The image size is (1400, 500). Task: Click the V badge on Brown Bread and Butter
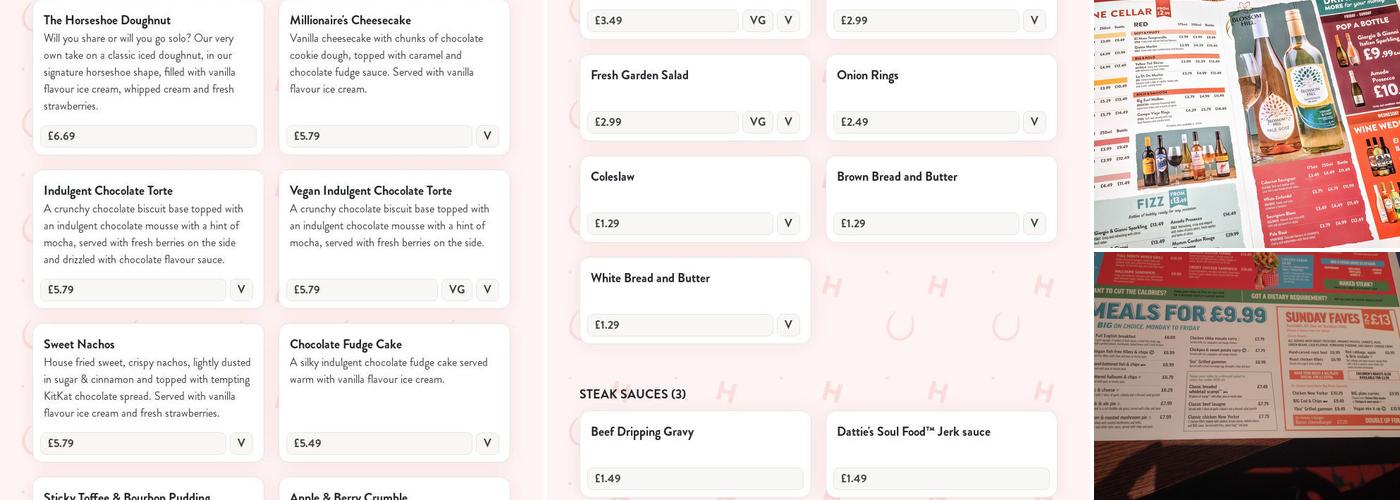1034,224
